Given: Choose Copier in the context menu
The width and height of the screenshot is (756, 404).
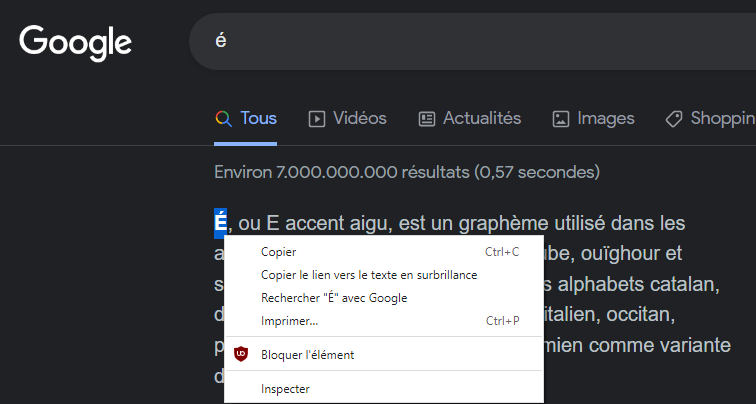Looking at the screenshot, I should click(384, 252).
